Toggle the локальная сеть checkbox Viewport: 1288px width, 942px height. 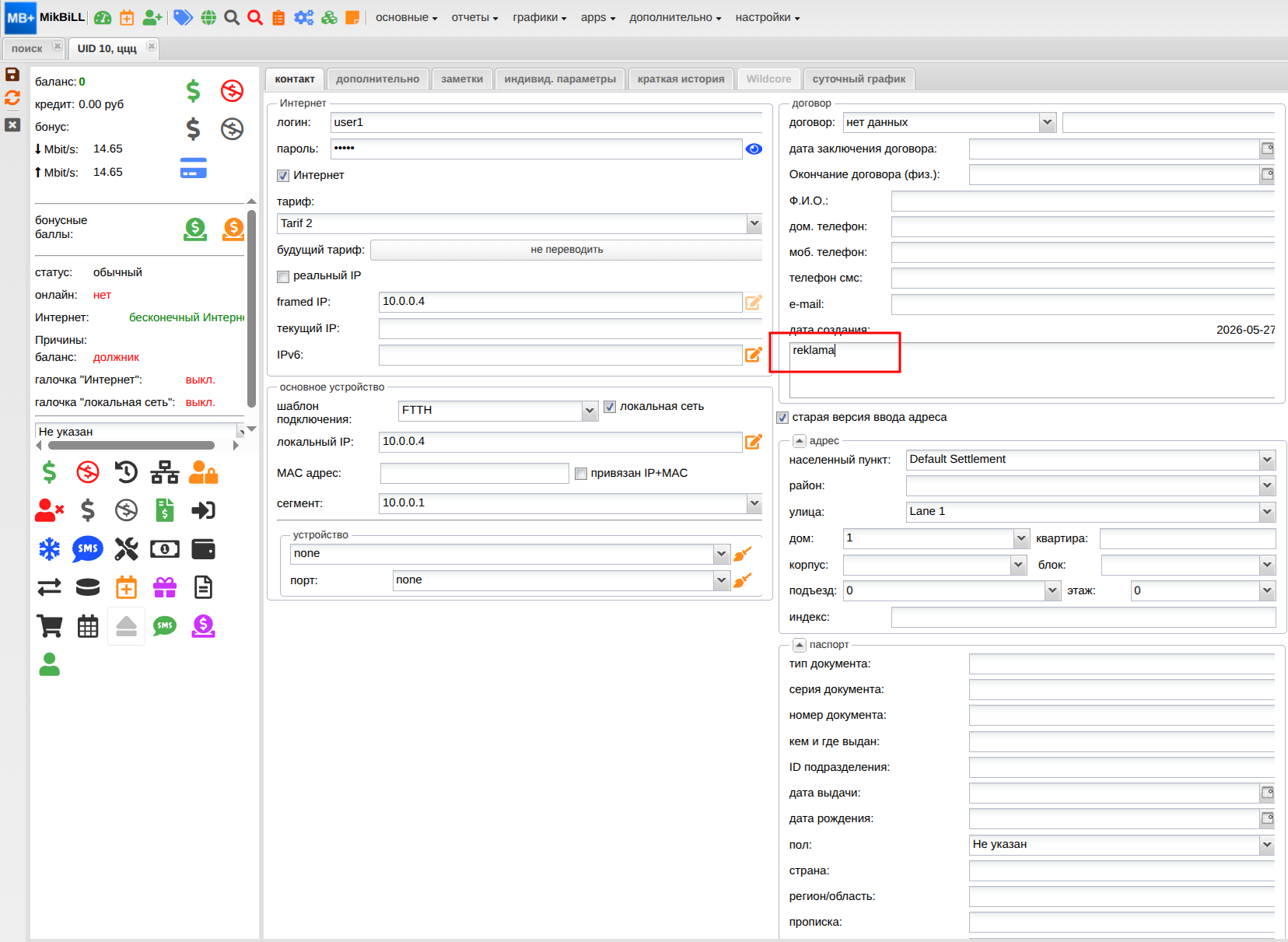(x=610, y=407)
